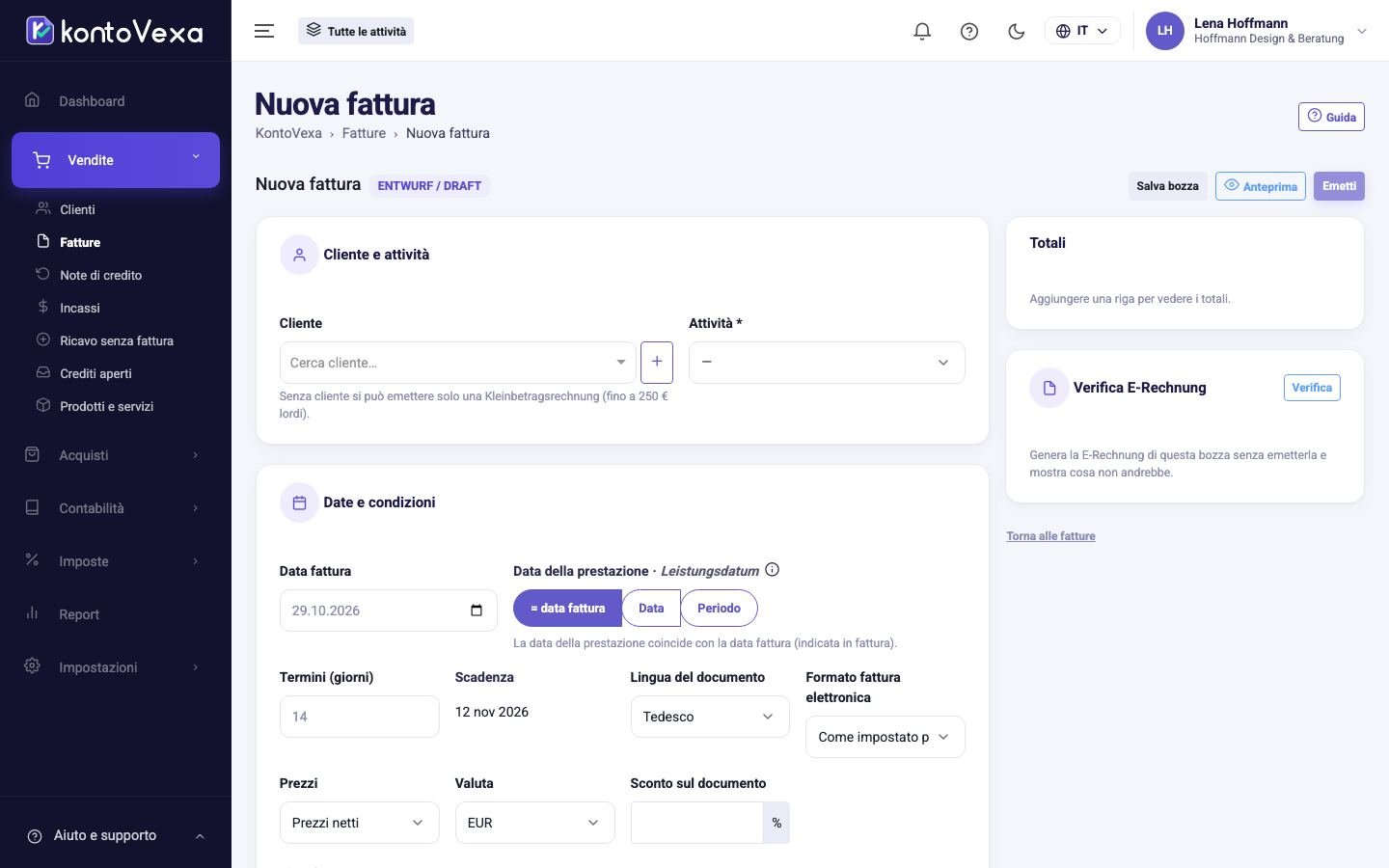Open Ricavo senza fattura
Image resolution: width=1389 pixels, height=868 pixels.
point(116,340)
